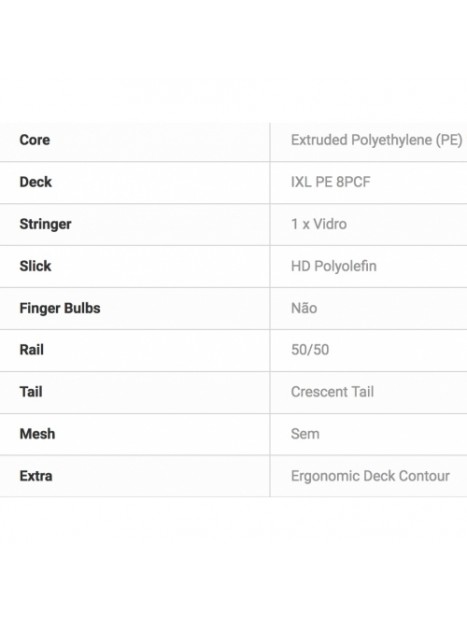Click the Extra row label
Viewport: 467px width, 622px height.
click(36, 476)
